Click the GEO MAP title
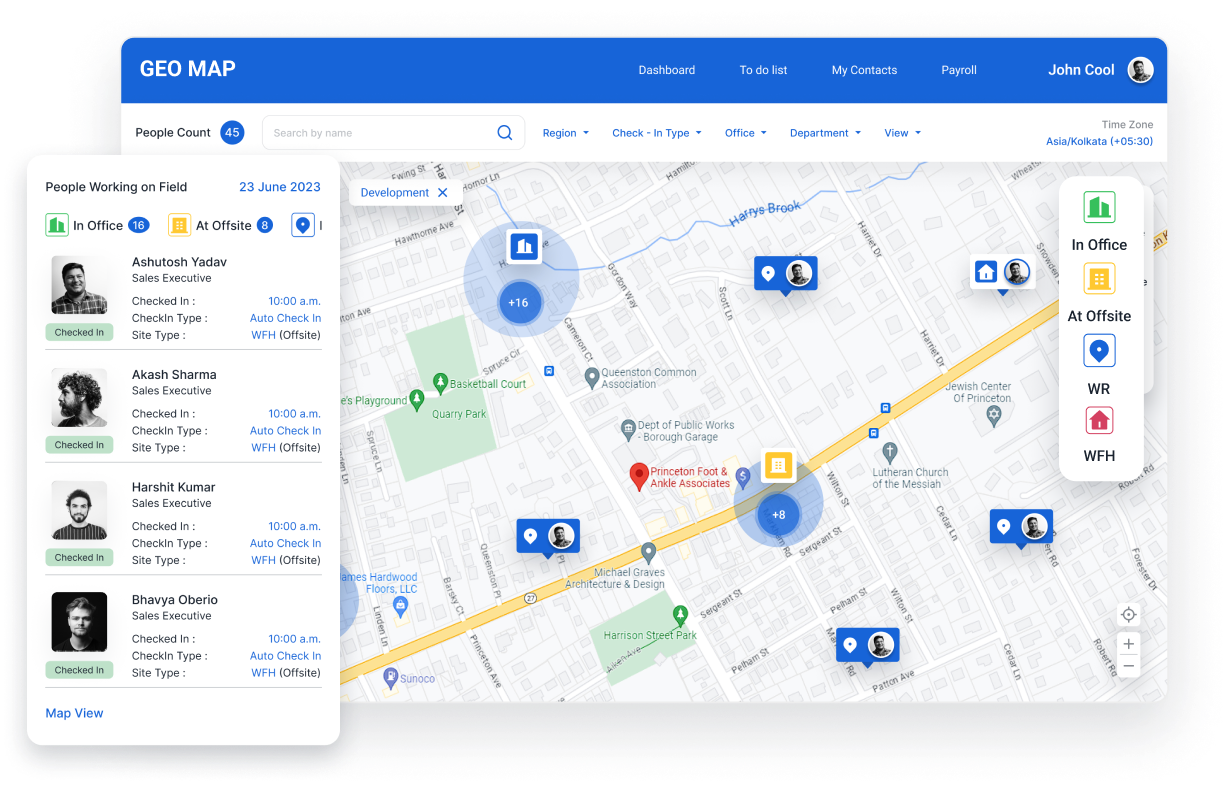This screenshot has height=793, width=1232. pyautogui.click(x=188, y=69)
